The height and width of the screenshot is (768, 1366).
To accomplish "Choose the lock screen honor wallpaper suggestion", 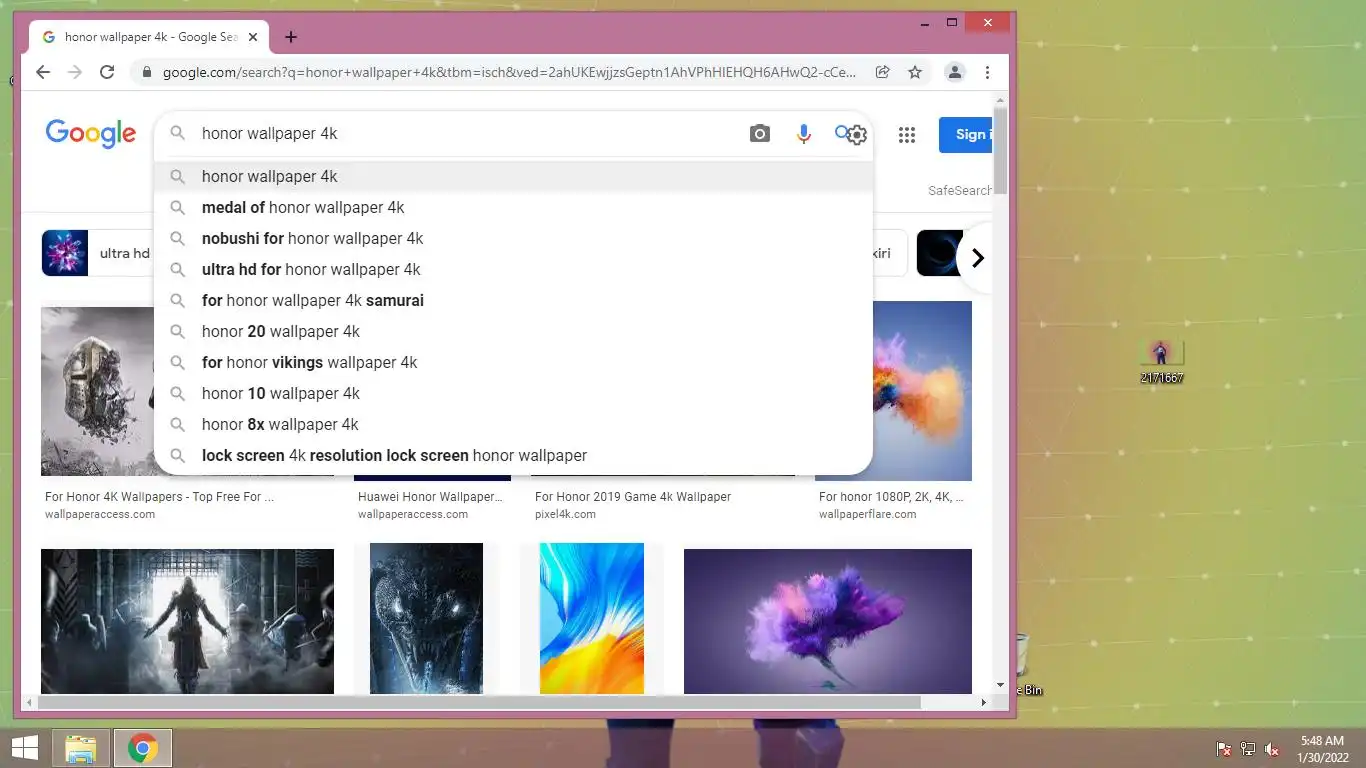I will [x=513, y=455].
